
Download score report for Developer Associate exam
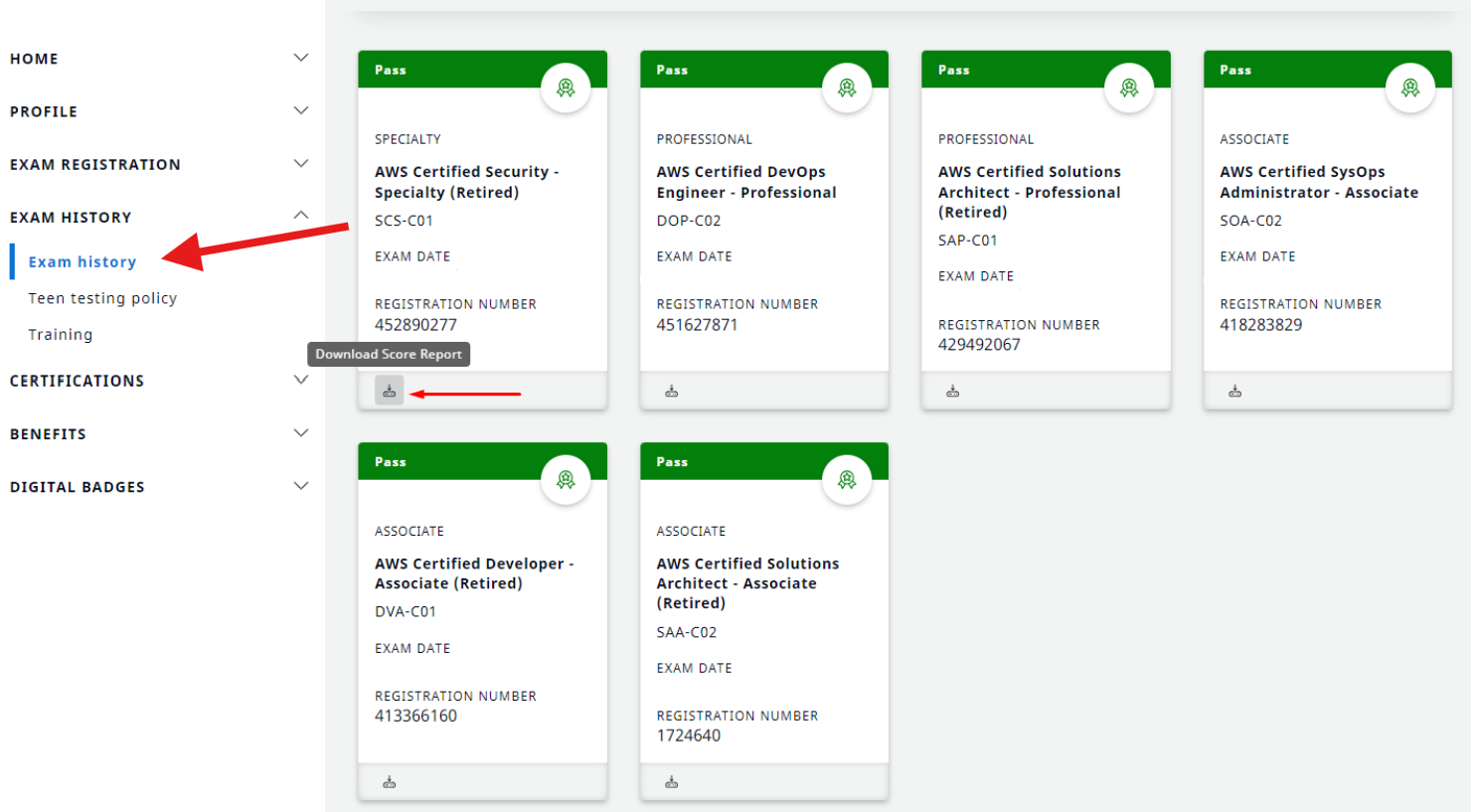pos(390,783)
